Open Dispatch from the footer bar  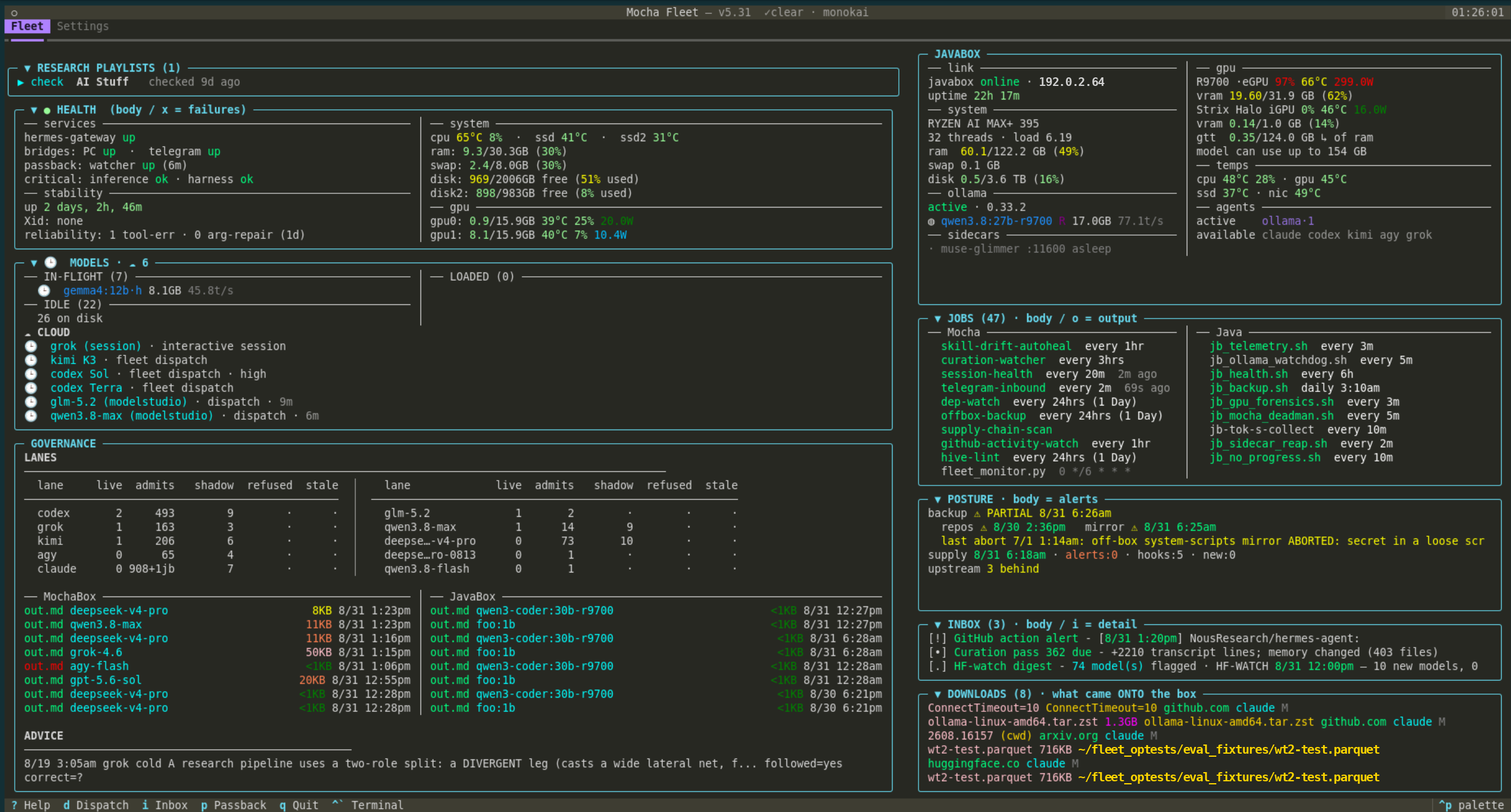click(x=96, y=805)
